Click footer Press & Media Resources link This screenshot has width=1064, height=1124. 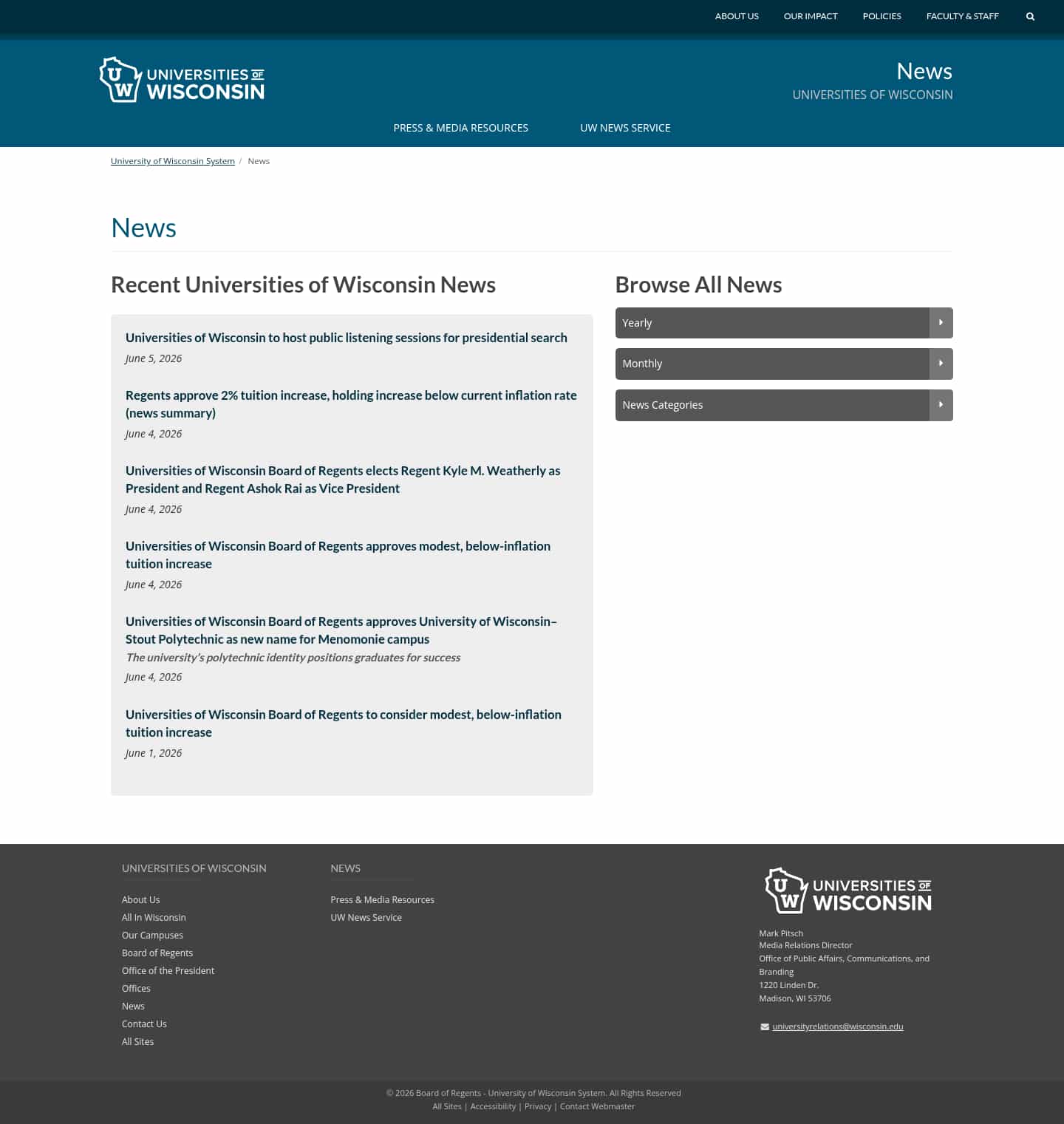tap(382, 899)
